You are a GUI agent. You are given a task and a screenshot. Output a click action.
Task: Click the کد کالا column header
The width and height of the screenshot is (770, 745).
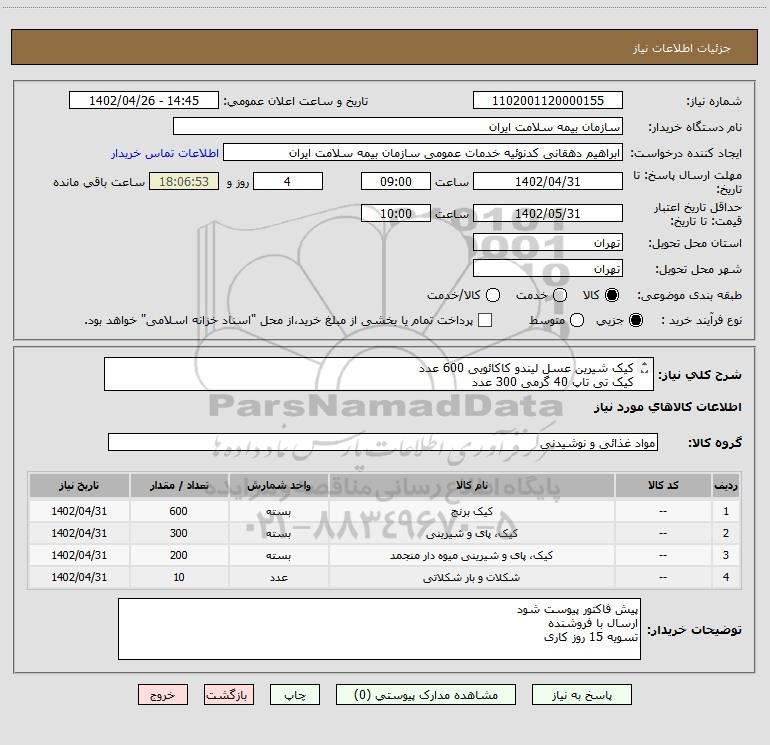pos(663,485)
